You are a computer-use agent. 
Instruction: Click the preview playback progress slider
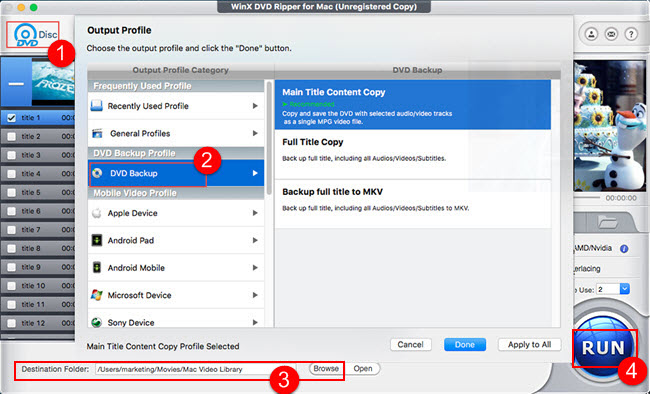[x=587, y=198]
